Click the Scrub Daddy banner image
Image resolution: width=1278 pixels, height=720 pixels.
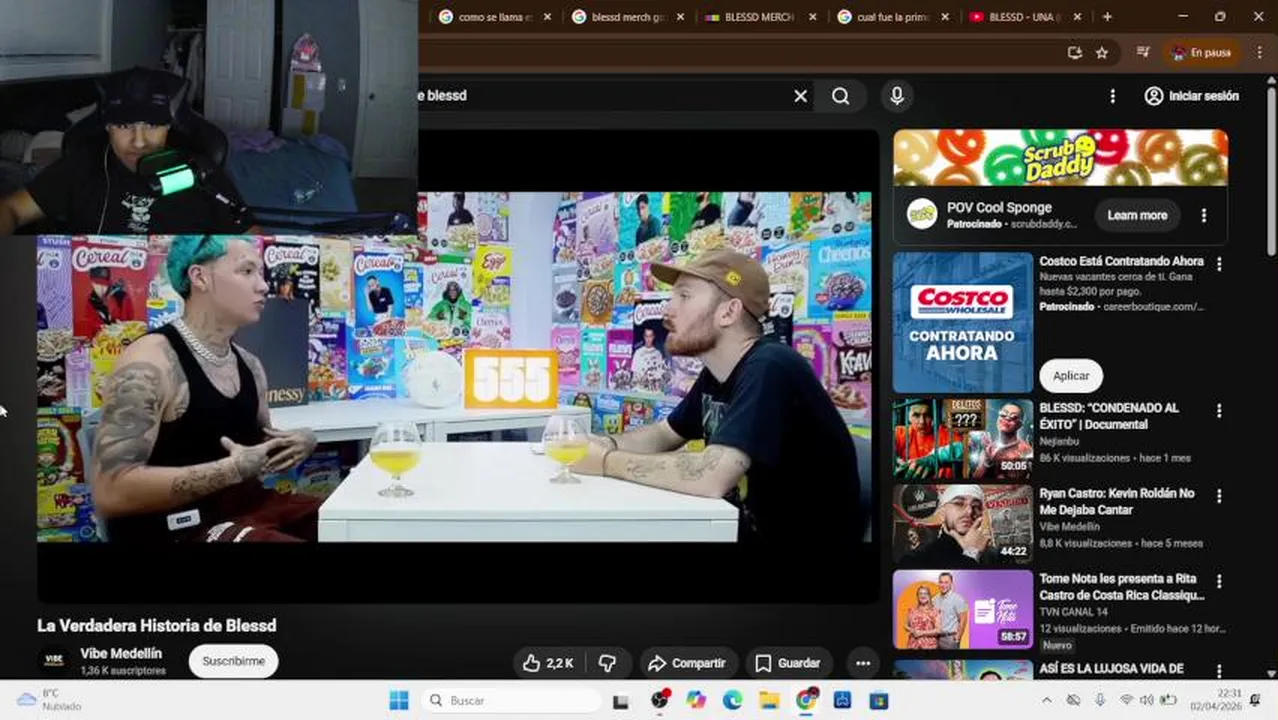tap(1060, 157)
